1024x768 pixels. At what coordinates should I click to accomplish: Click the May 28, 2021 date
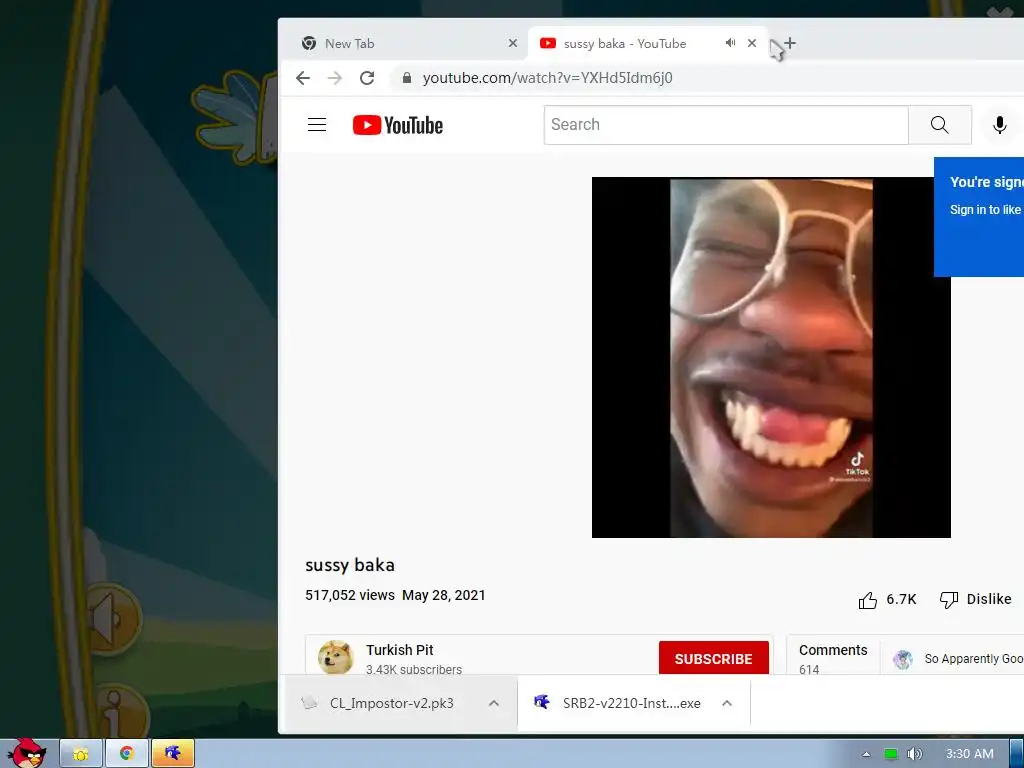(x=444, y=595)
